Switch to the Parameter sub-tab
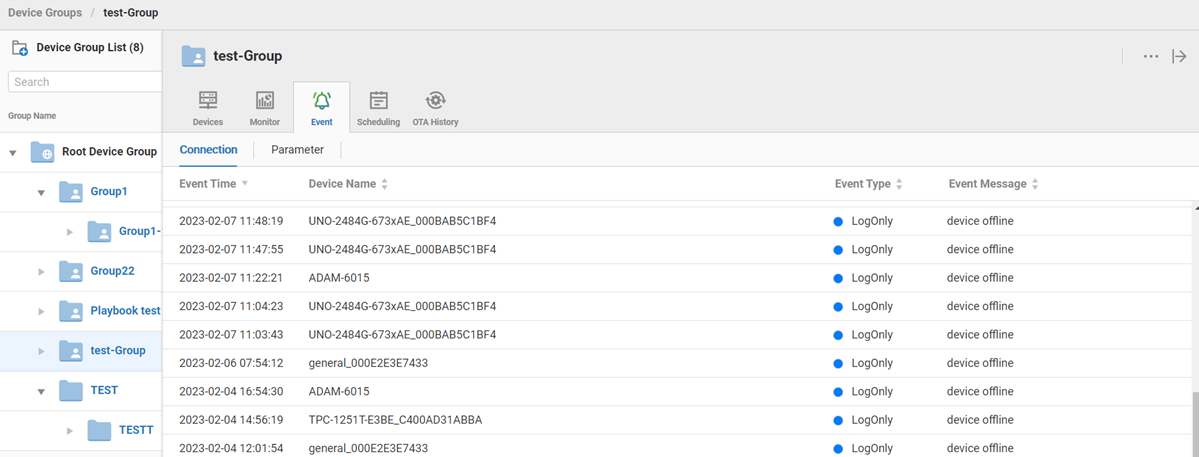 click(x=297, y=150)
